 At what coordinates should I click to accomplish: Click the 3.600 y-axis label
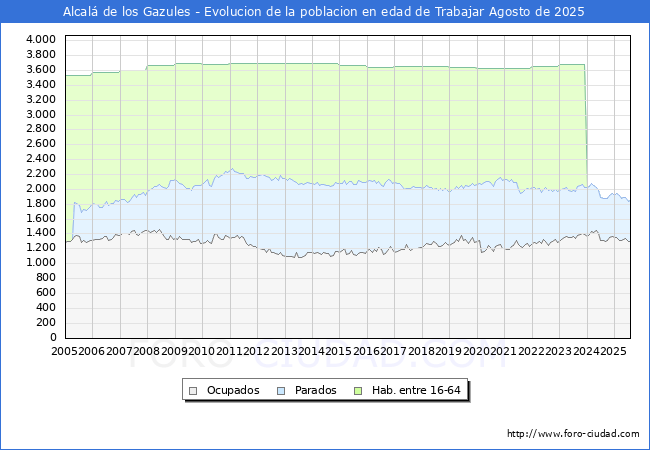pos(41,69)
